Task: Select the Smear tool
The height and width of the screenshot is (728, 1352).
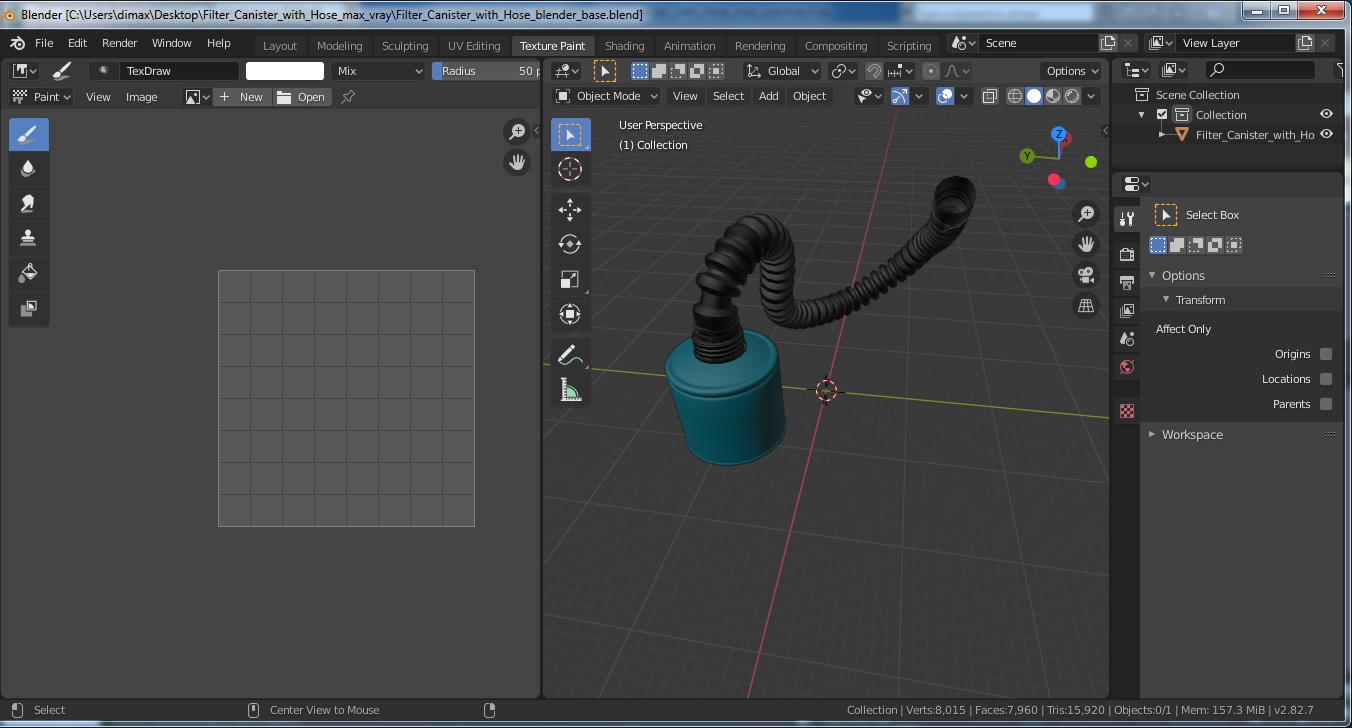Action: coord(28,204)
